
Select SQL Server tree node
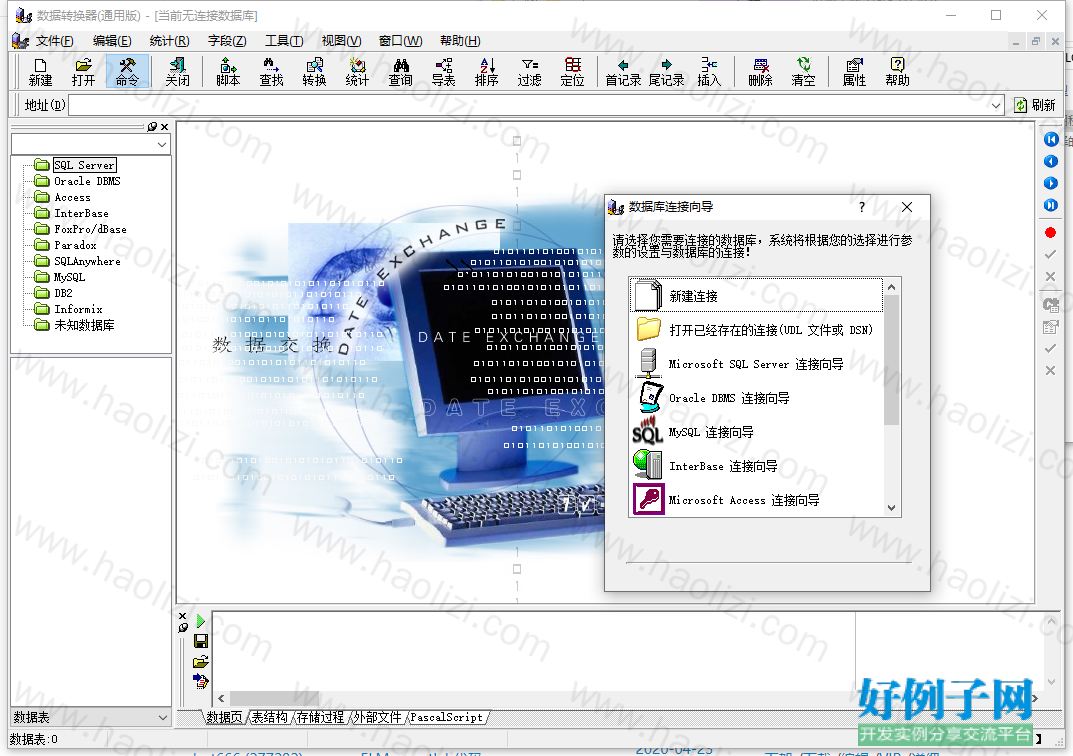[x=84, y=165]
